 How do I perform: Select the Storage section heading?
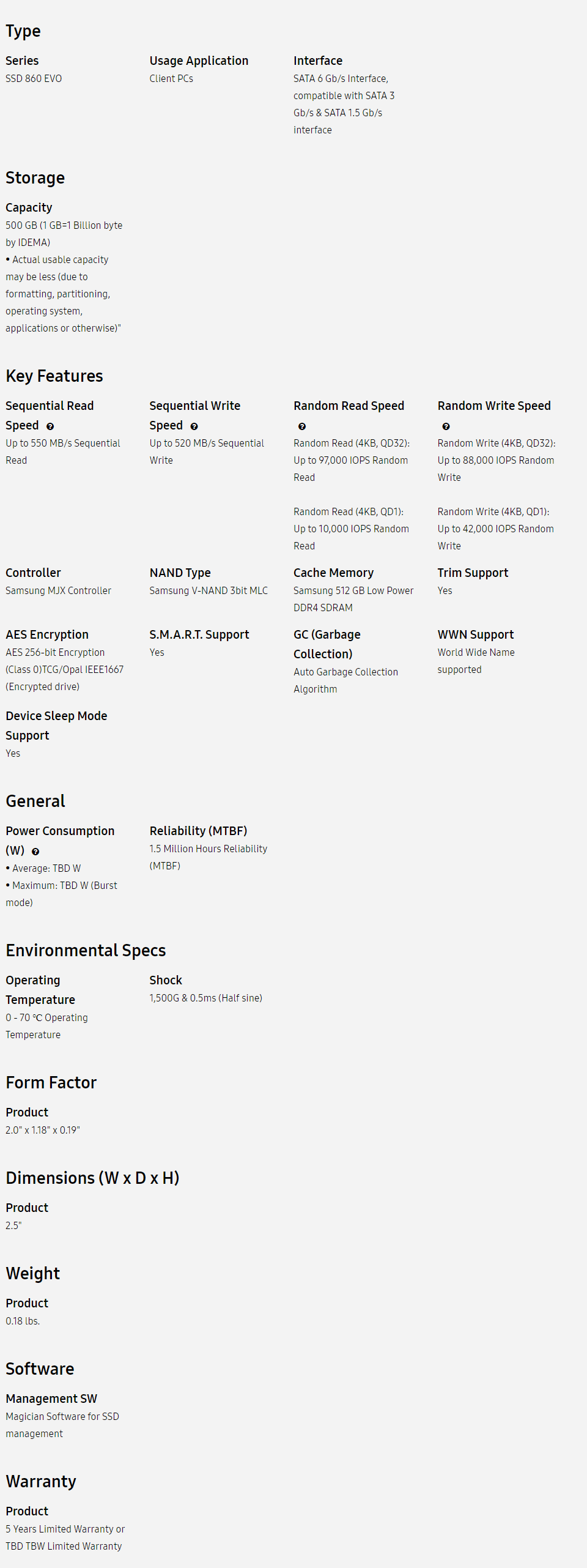pyautogui.click(x=35, y=178)
